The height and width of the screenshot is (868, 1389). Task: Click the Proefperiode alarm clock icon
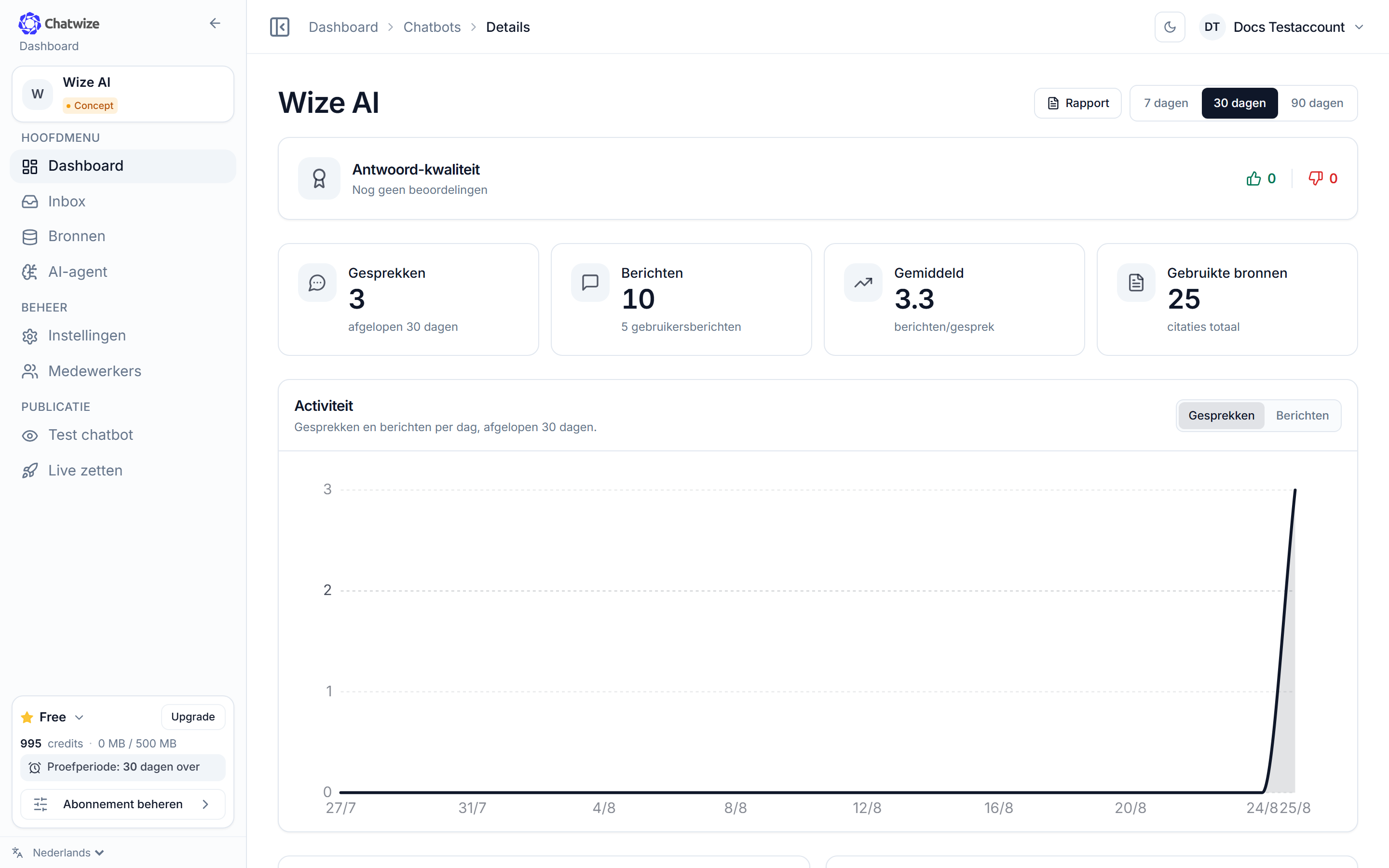[x=34, y=768]
